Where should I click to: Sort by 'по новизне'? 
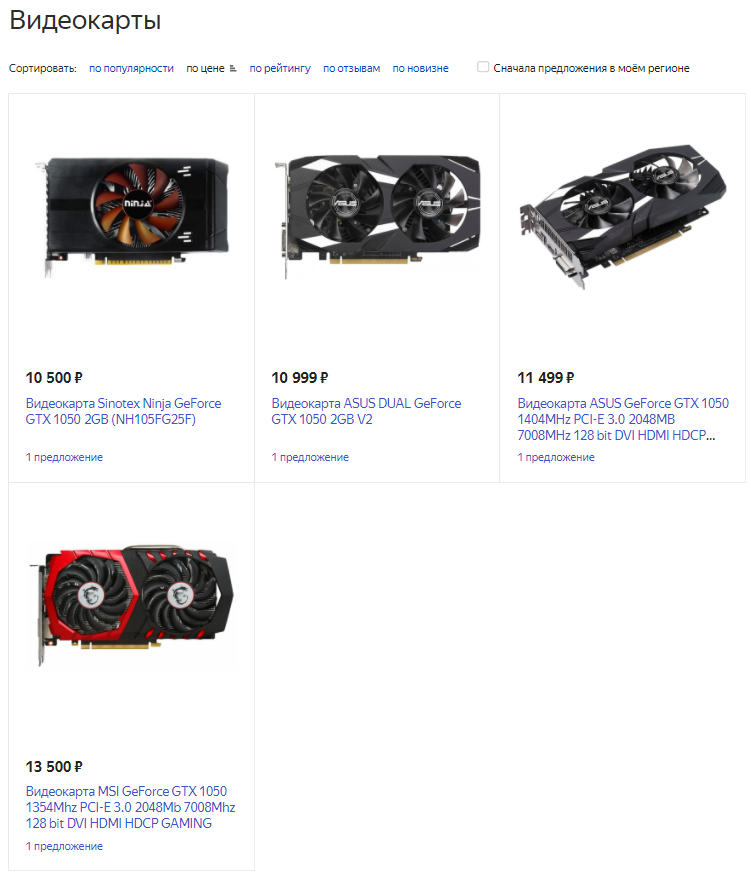(420, 68)
